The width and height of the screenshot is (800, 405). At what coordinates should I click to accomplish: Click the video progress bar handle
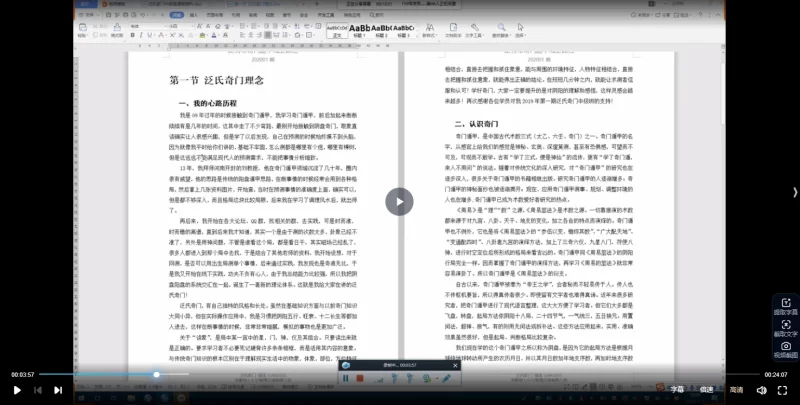tap(157, 375)
